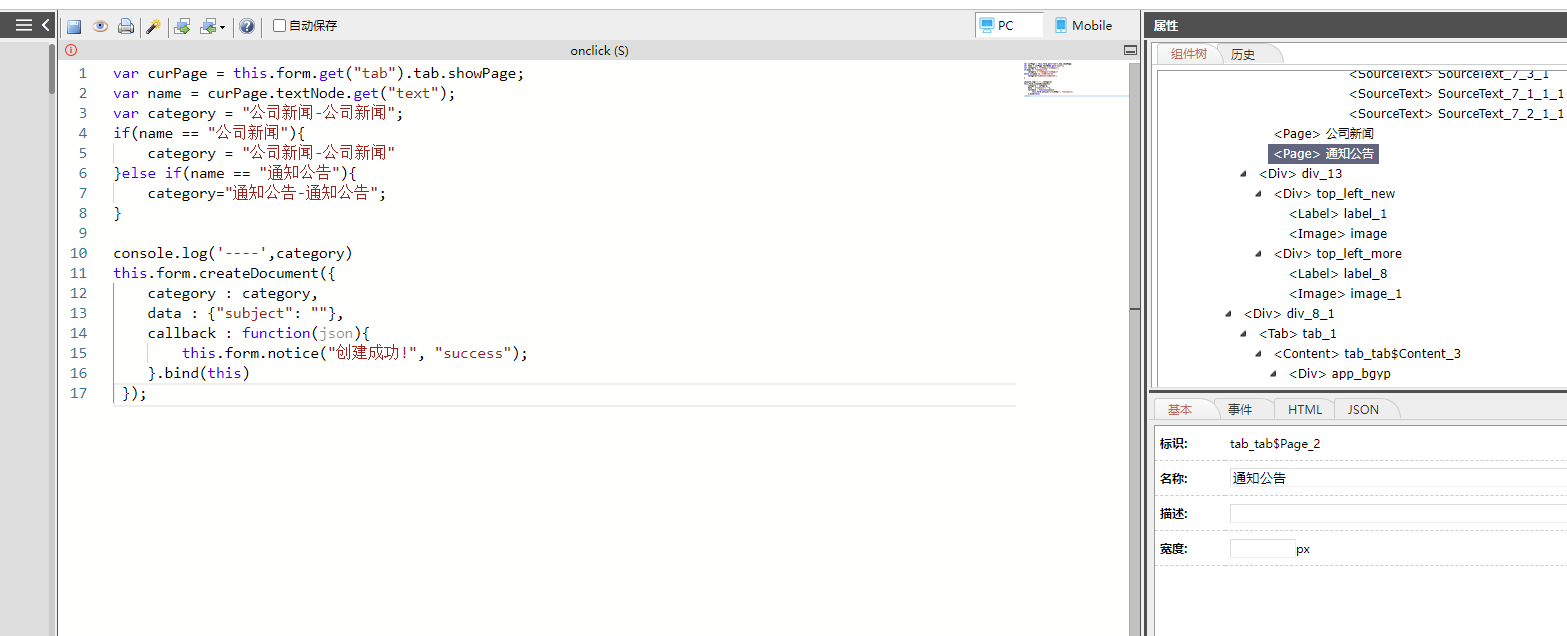Place cursor on console.log line
The width and height of the screenshot is (1567, 636).
[x=233, y=253]
